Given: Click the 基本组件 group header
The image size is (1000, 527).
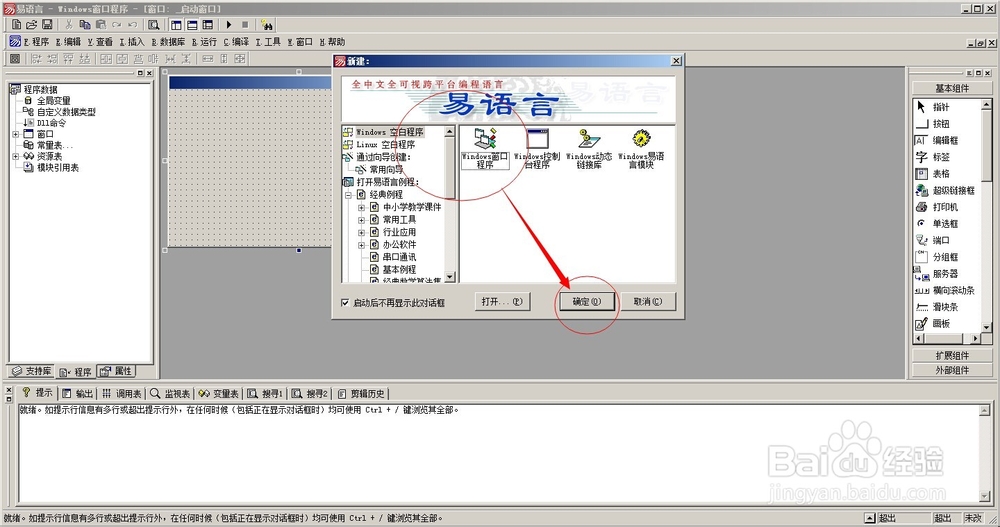Looking at the screenshot, I should coord(952,88).
